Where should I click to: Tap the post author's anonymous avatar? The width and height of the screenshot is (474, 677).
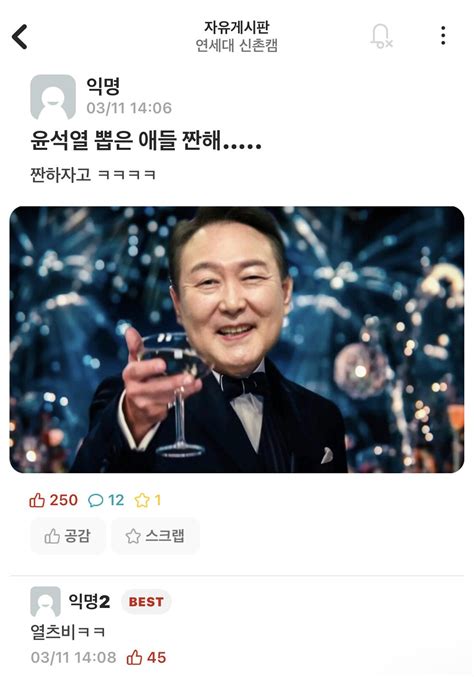53,97
